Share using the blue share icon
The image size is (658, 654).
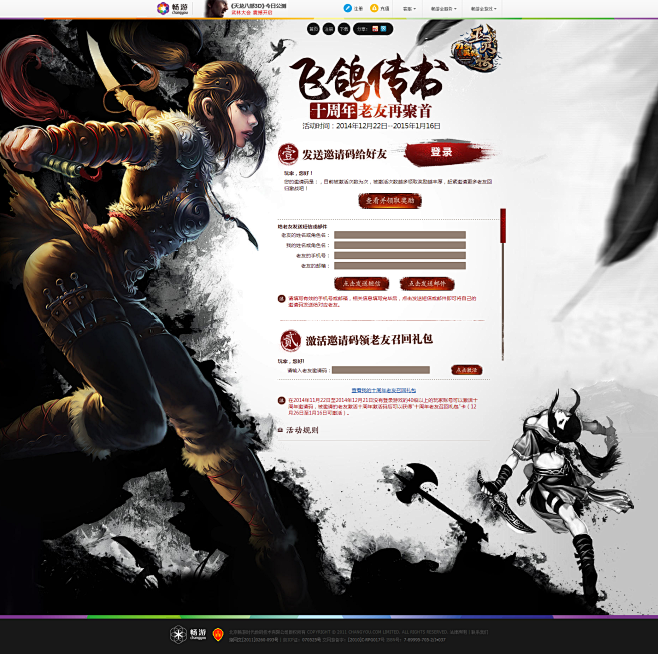(x=383, y=29)
